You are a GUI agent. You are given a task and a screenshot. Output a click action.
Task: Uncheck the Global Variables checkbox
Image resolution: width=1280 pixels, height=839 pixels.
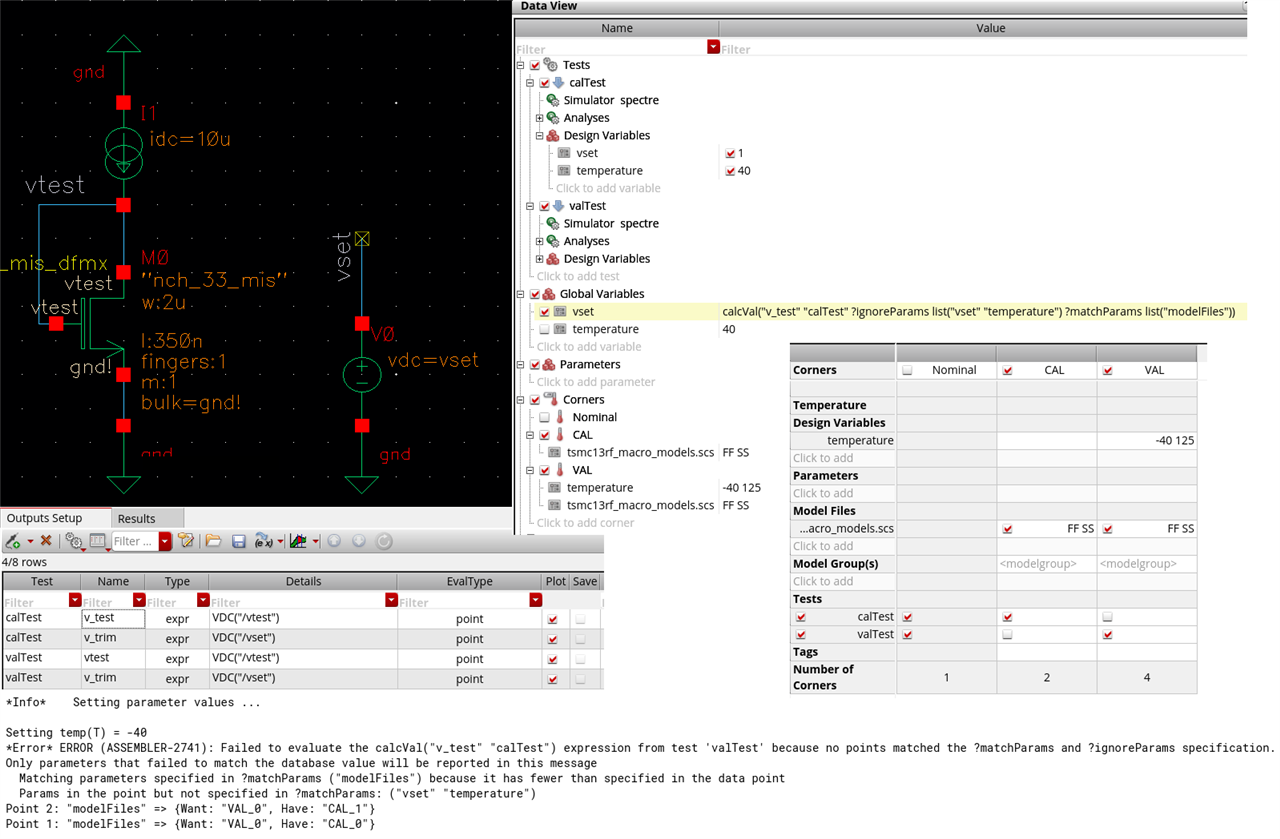pos(535,294)
